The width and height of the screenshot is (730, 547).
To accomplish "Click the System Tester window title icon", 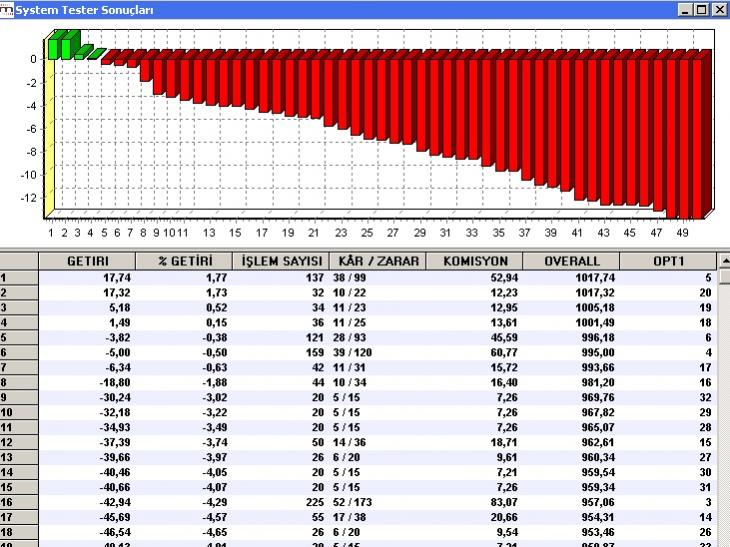I will (7, 9).
